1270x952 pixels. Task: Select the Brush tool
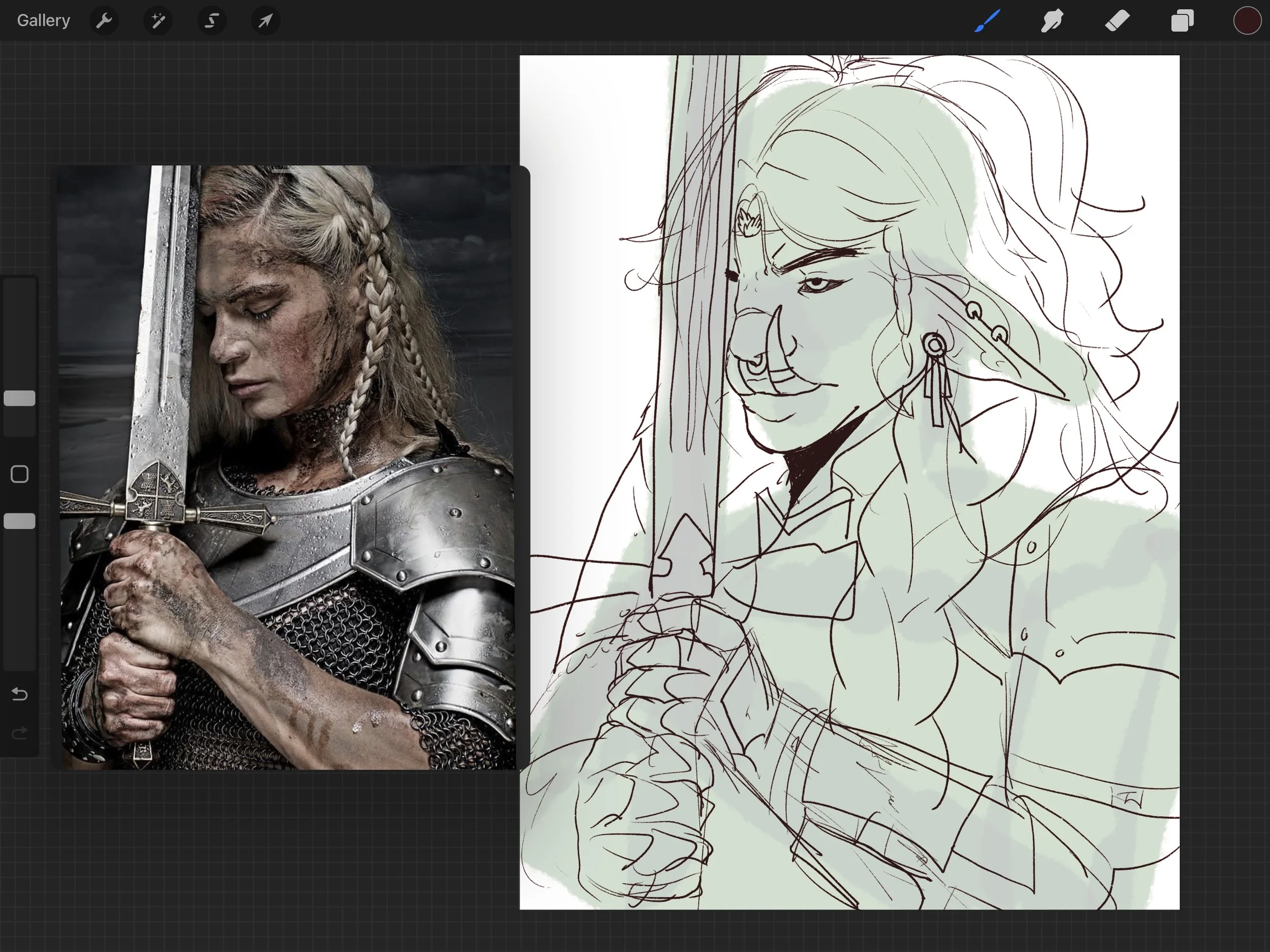pos(987,21)
